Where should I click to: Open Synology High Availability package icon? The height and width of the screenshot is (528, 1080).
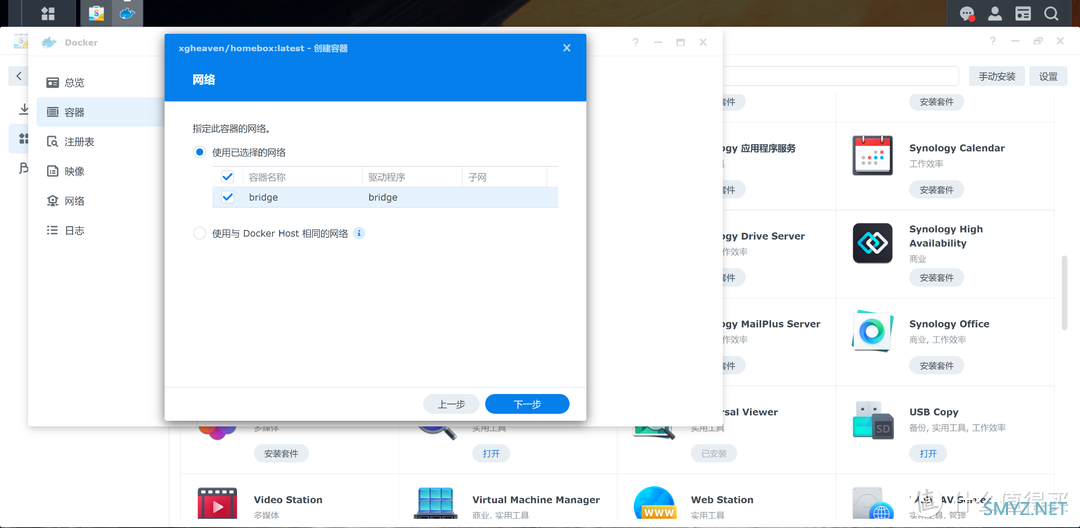coord(873,243)
